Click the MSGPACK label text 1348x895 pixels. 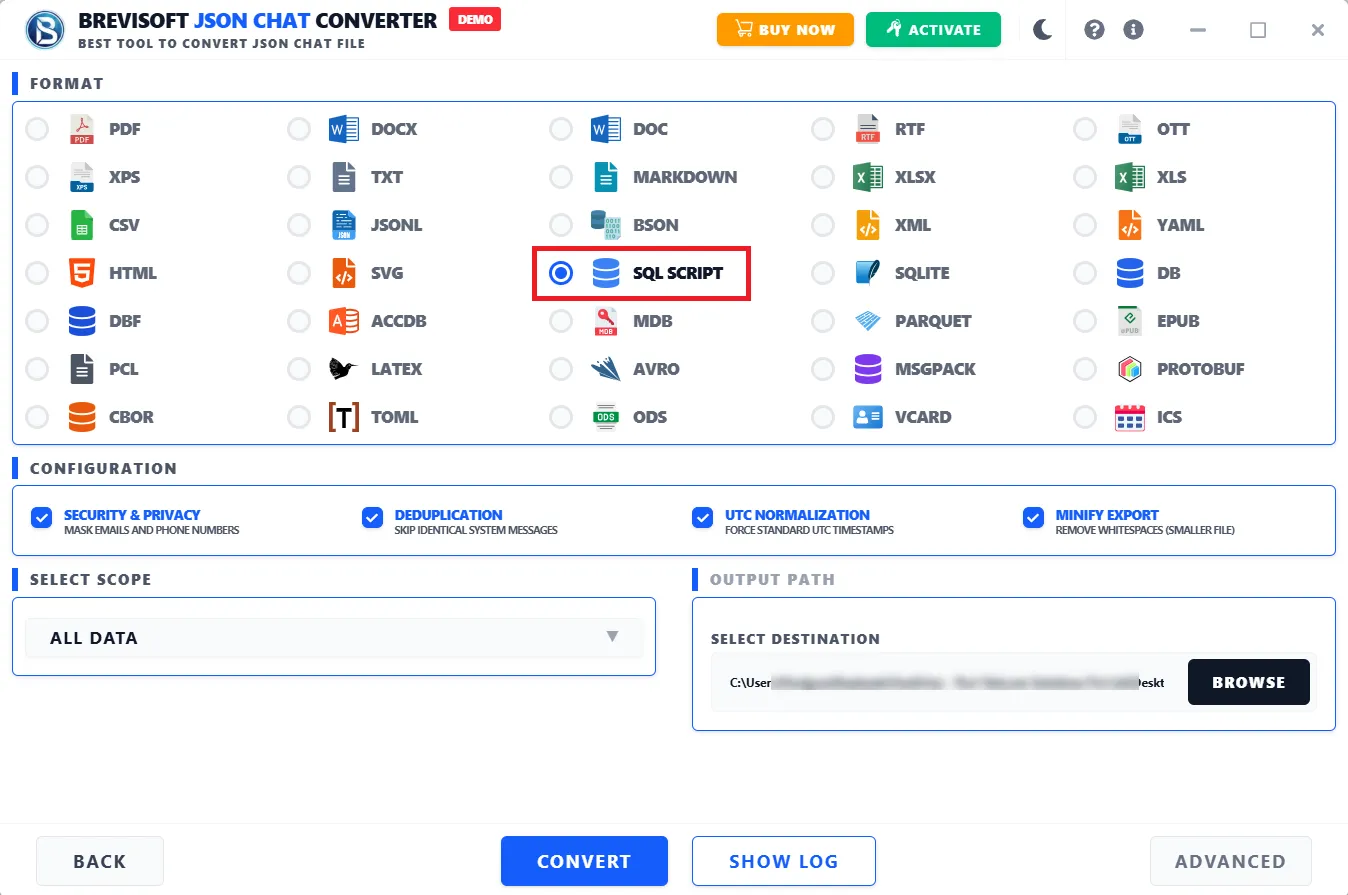936,369
